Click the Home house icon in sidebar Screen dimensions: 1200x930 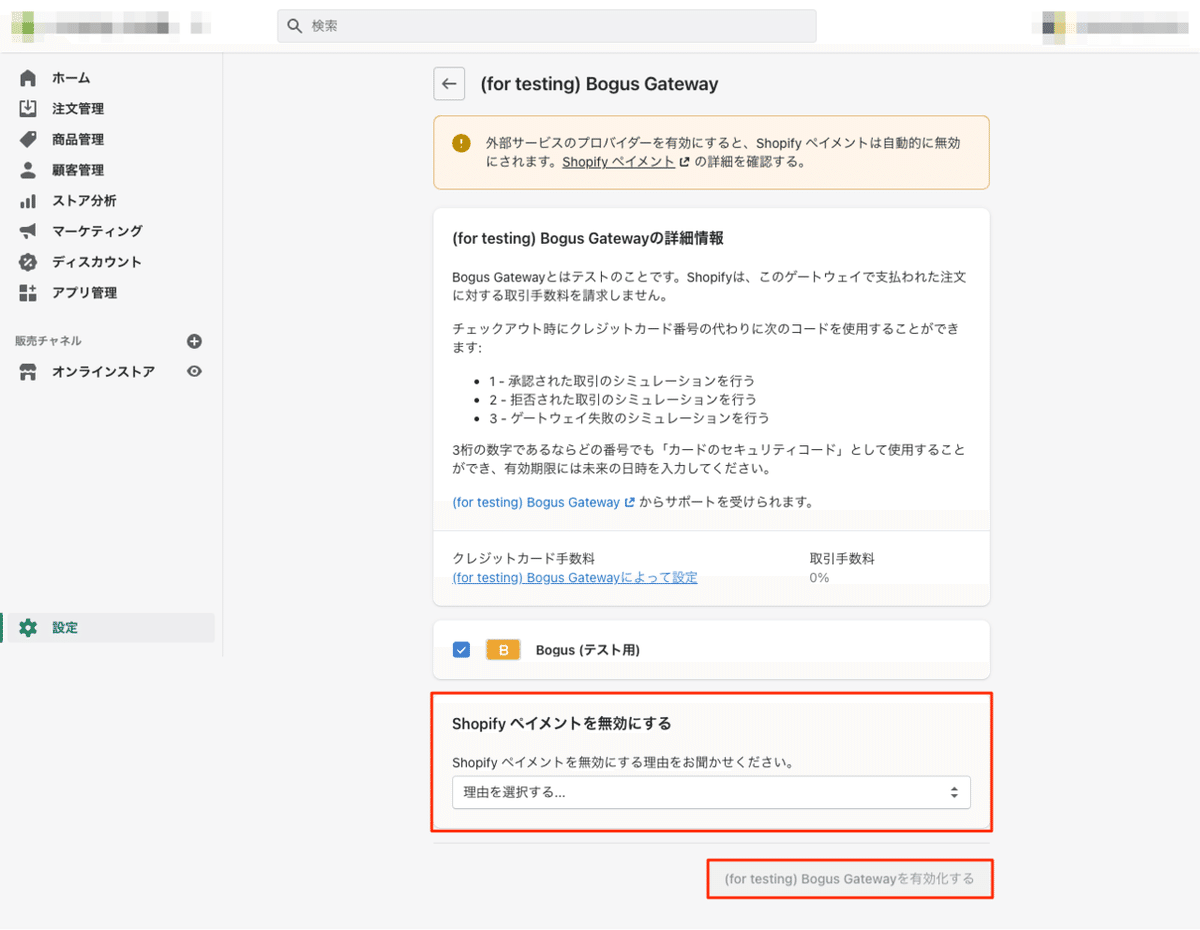coord(28,78)
